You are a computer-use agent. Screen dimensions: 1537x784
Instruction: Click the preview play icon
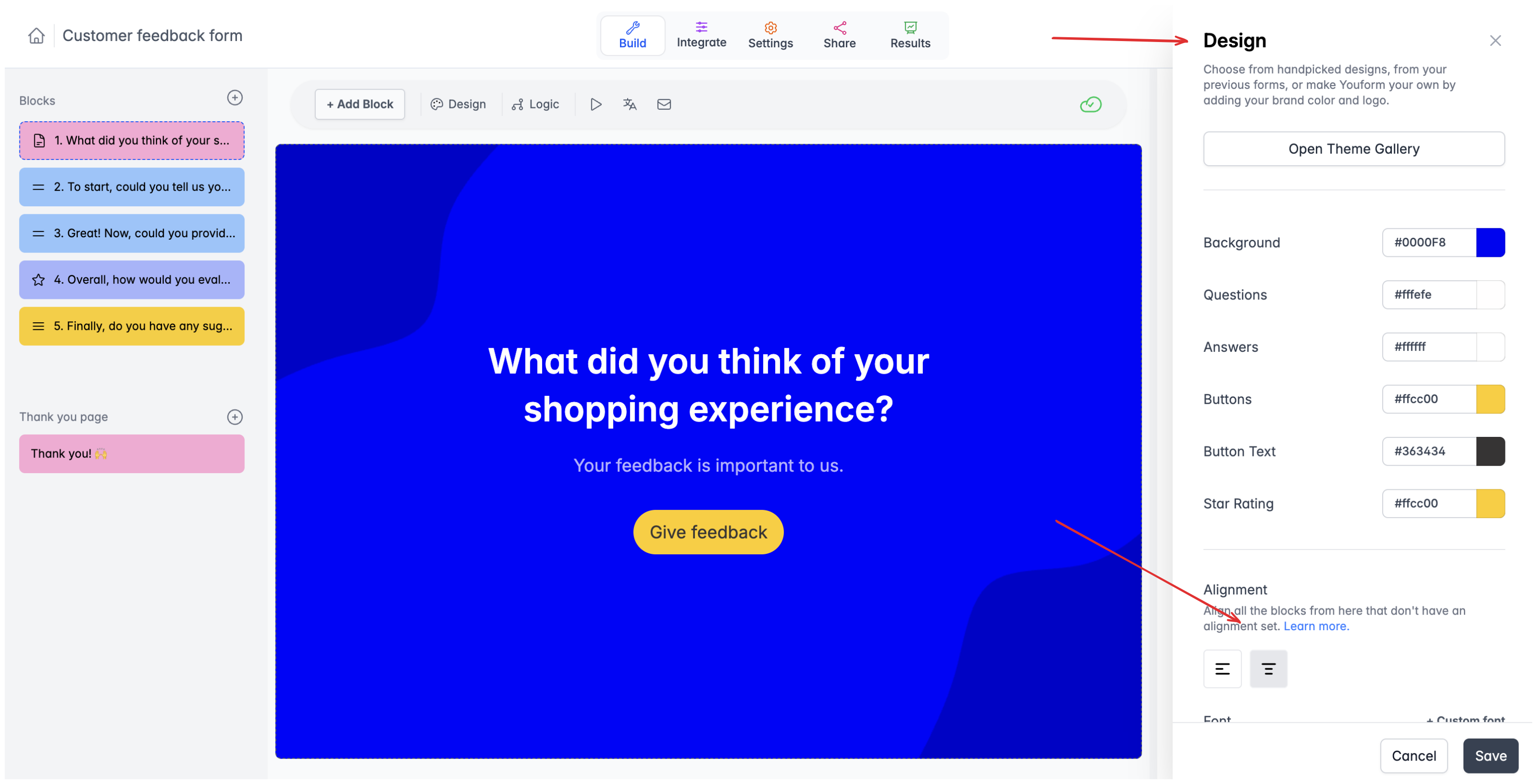pos(596,105)
